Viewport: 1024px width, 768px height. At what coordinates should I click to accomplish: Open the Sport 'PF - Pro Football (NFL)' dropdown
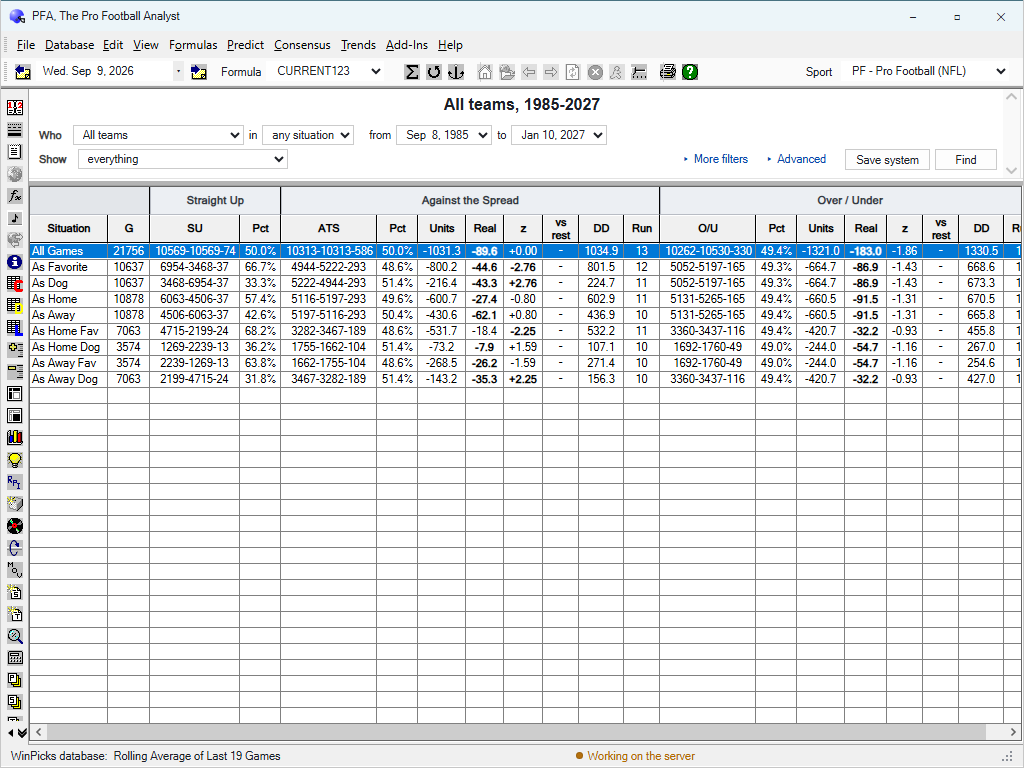(x=926, y=71)
